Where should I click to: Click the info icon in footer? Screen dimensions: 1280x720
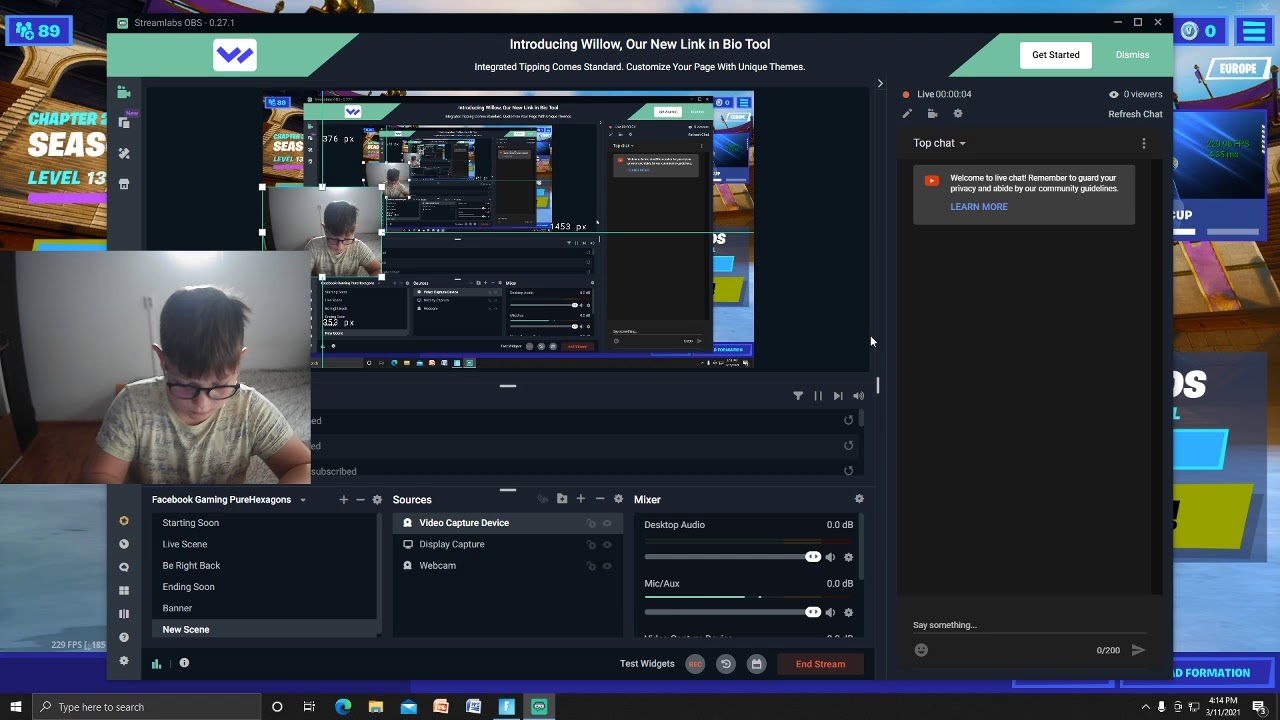click(184, 663)
